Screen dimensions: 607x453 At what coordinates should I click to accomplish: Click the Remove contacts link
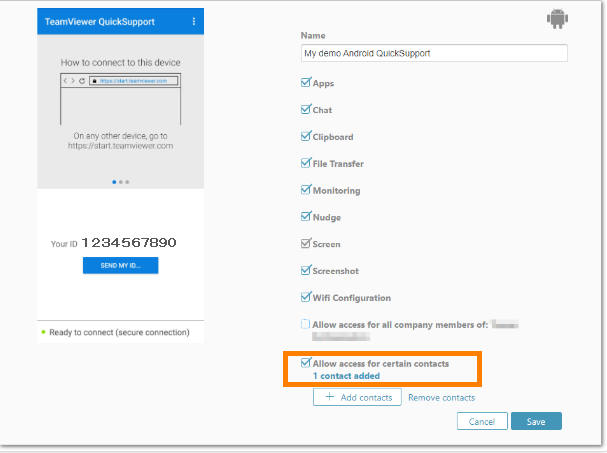click(441, 398)
